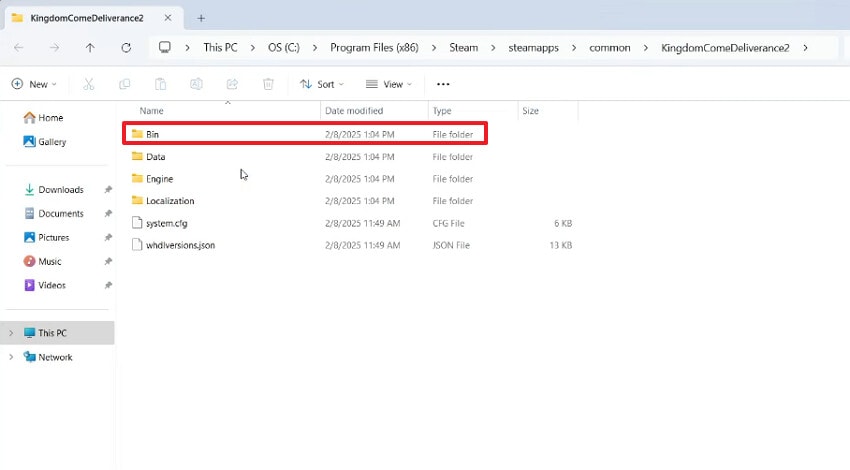This screenshot has width=850, height=470.
Task: Open Downloads in Quick access
Action: [x=54, y=190]
